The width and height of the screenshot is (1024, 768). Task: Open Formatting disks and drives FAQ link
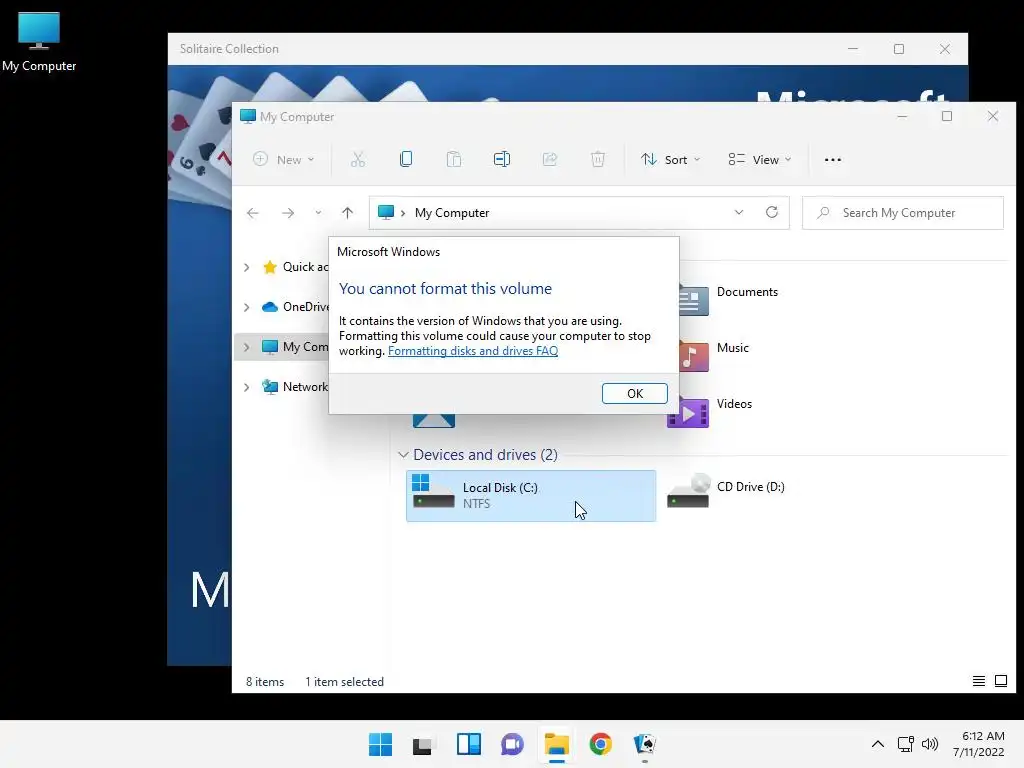point(473,351)
